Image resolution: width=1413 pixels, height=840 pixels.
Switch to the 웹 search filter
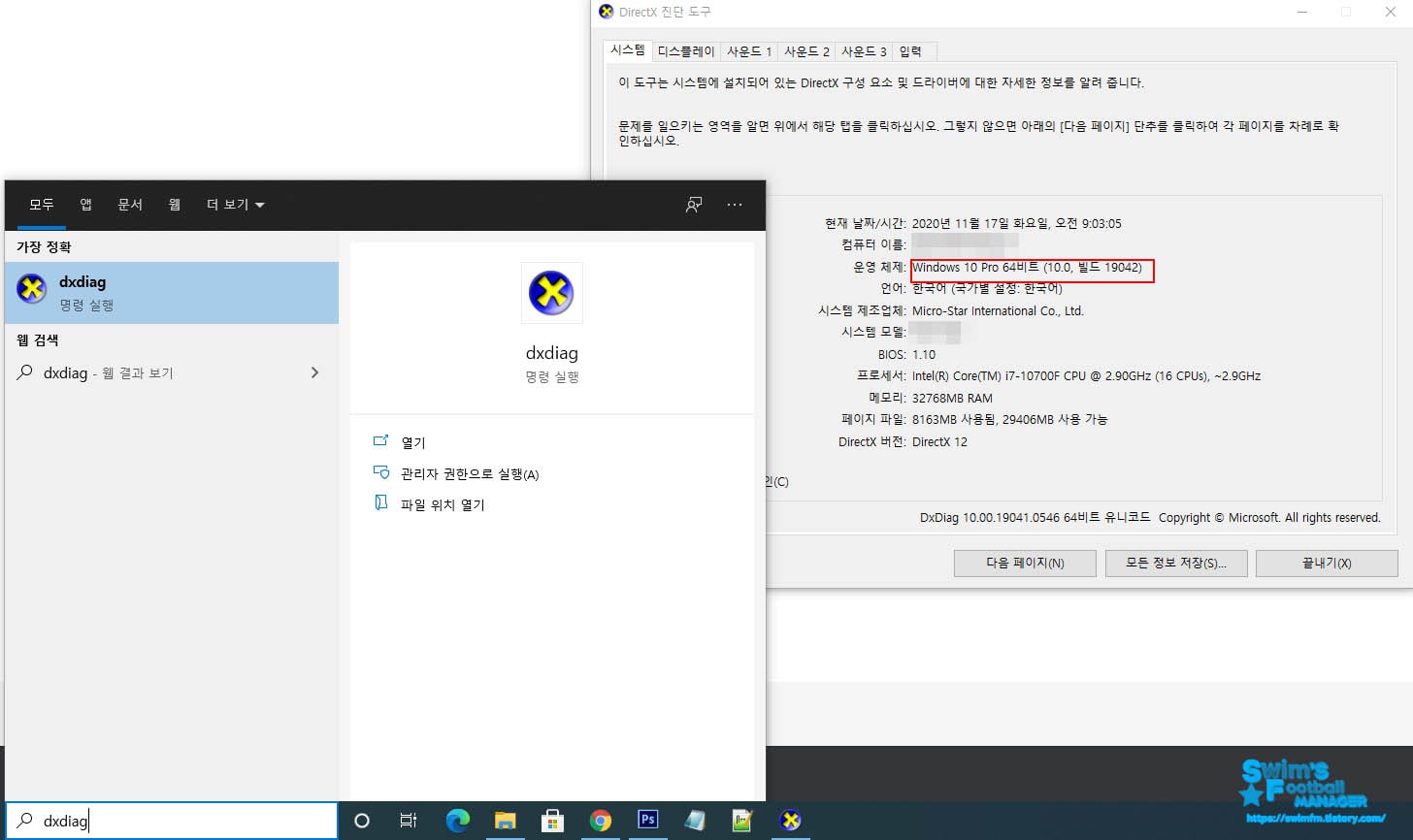pyautogui.click(x=175, y=204)
